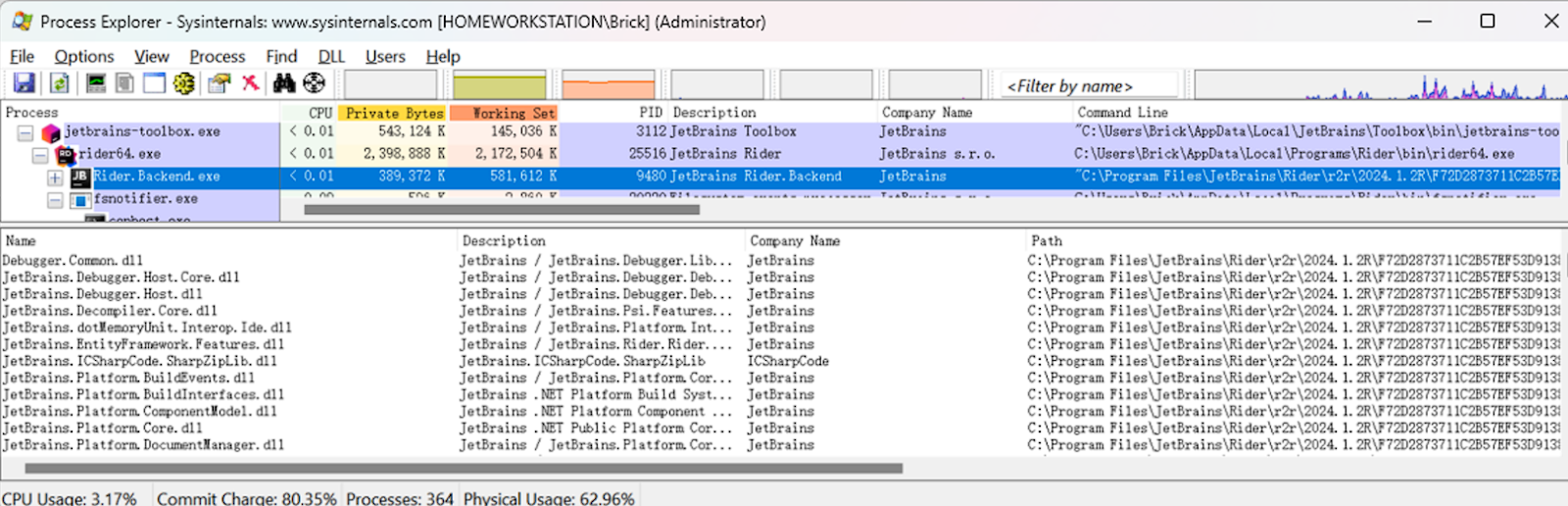The image size is (1568, 506).
Task: Select JetBrains.Platform.BuildEvents.dll row
Action: tap(780, 378)
